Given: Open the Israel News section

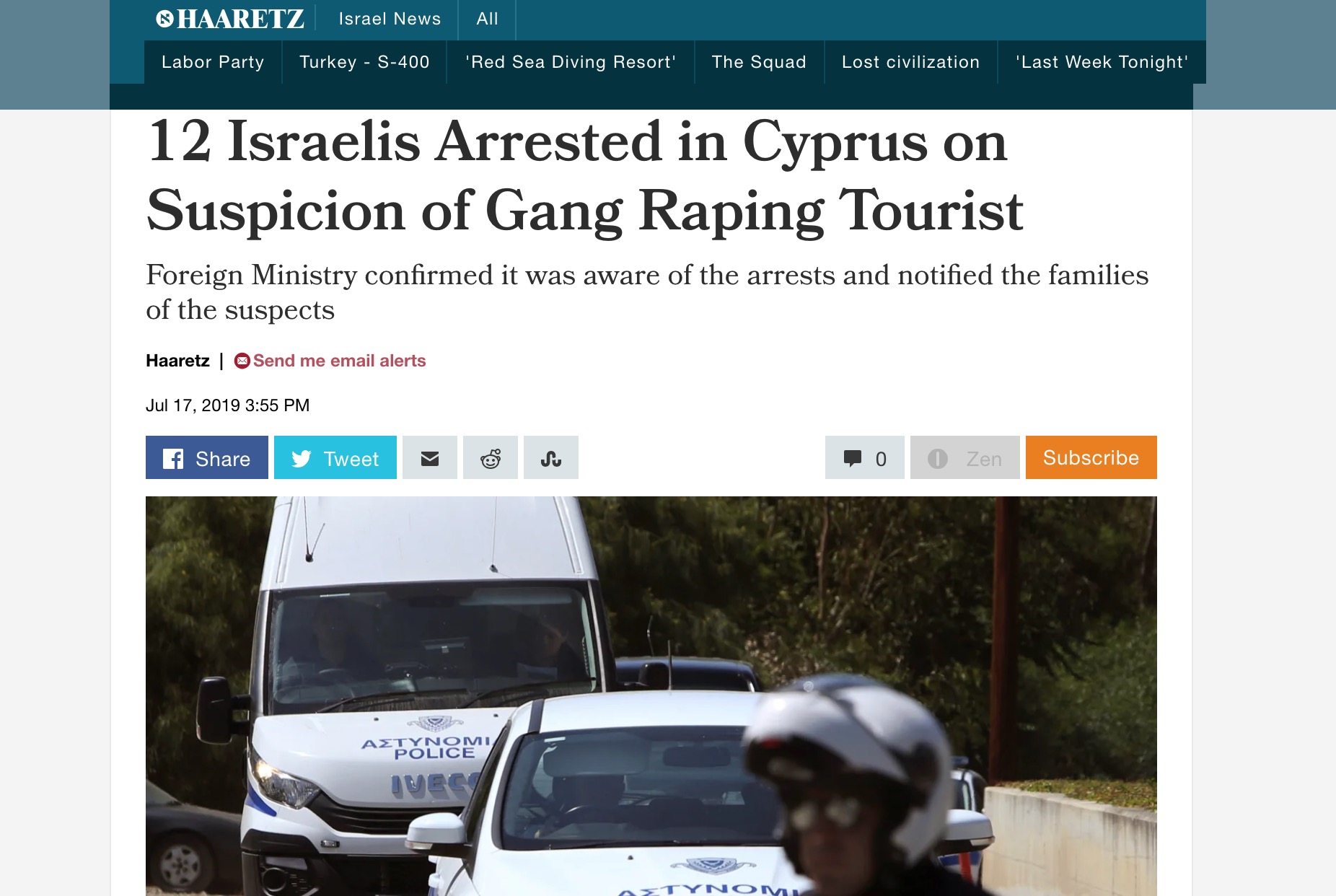Looking at the screenshot, I should pyautogui.click(x=390, y=19).
